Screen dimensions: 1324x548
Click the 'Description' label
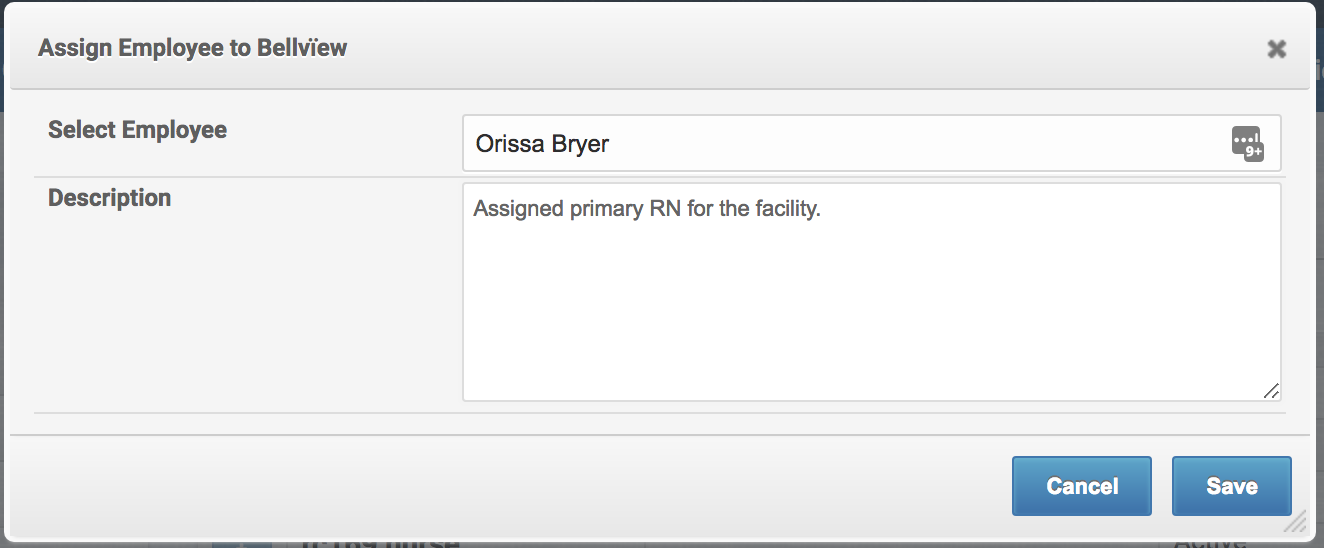110,198
